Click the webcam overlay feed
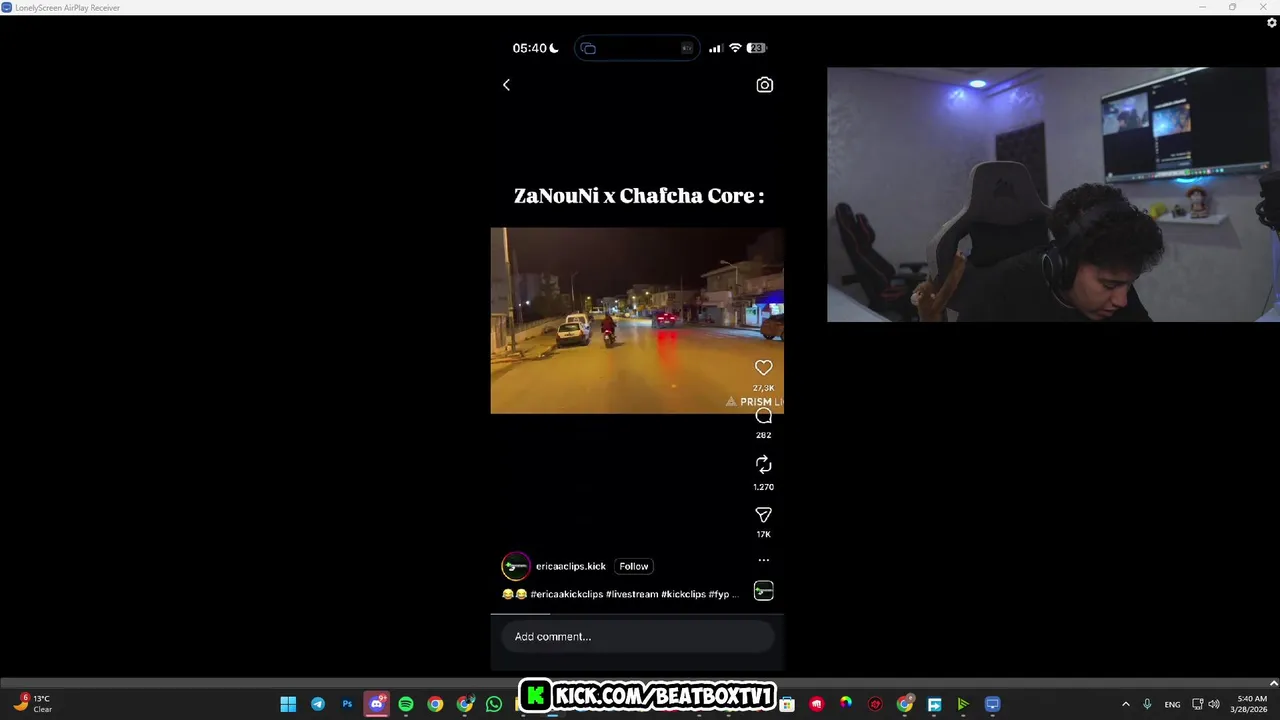1280x720 pixels. (x=1053, y=195)
